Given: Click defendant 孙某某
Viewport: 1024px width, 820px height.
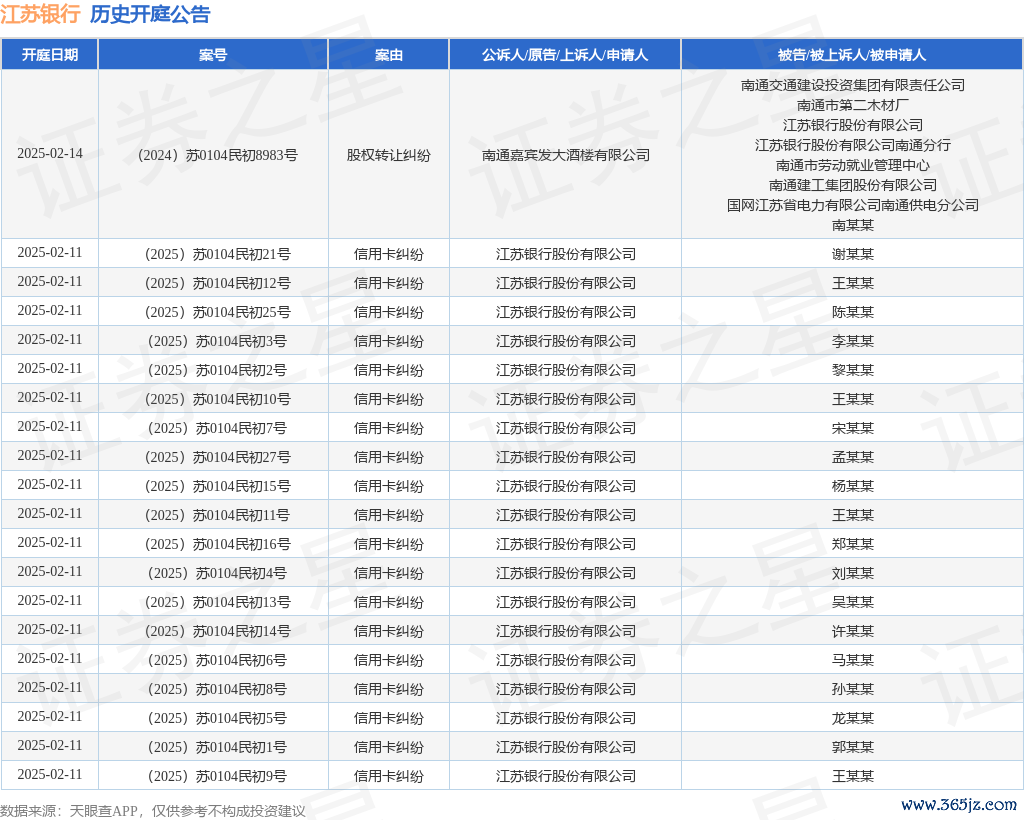Looking at the screenshot, I should (x=852, y=689).
